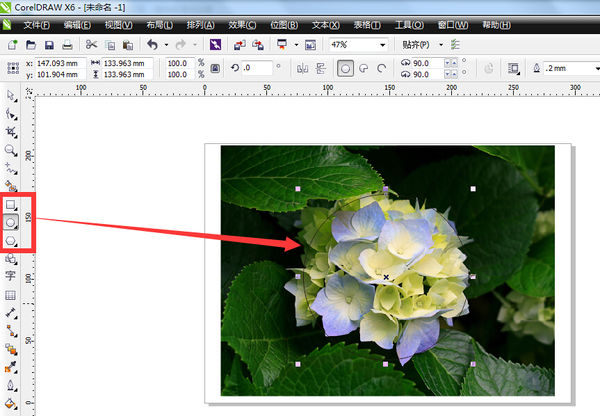Open the outline width .2 mm dropdown
The height and width of the screenshot is (416, 600).
(591, 70)
